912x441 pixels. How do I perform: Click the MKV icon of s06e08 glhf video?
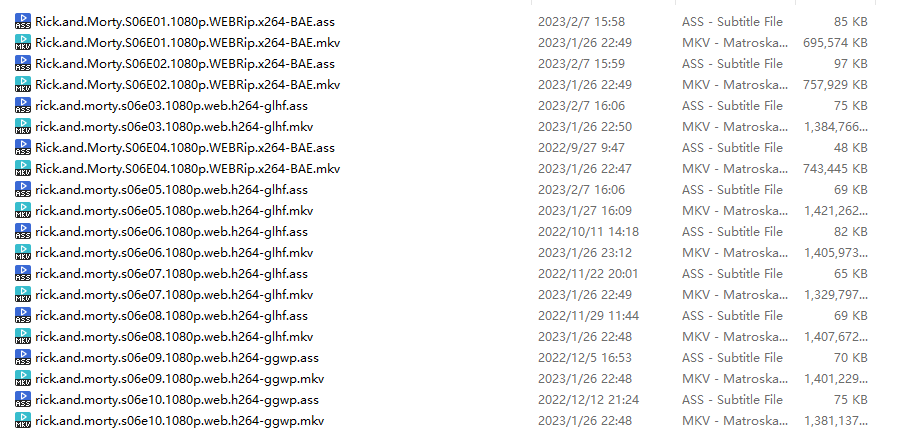[x=23, y=337]
